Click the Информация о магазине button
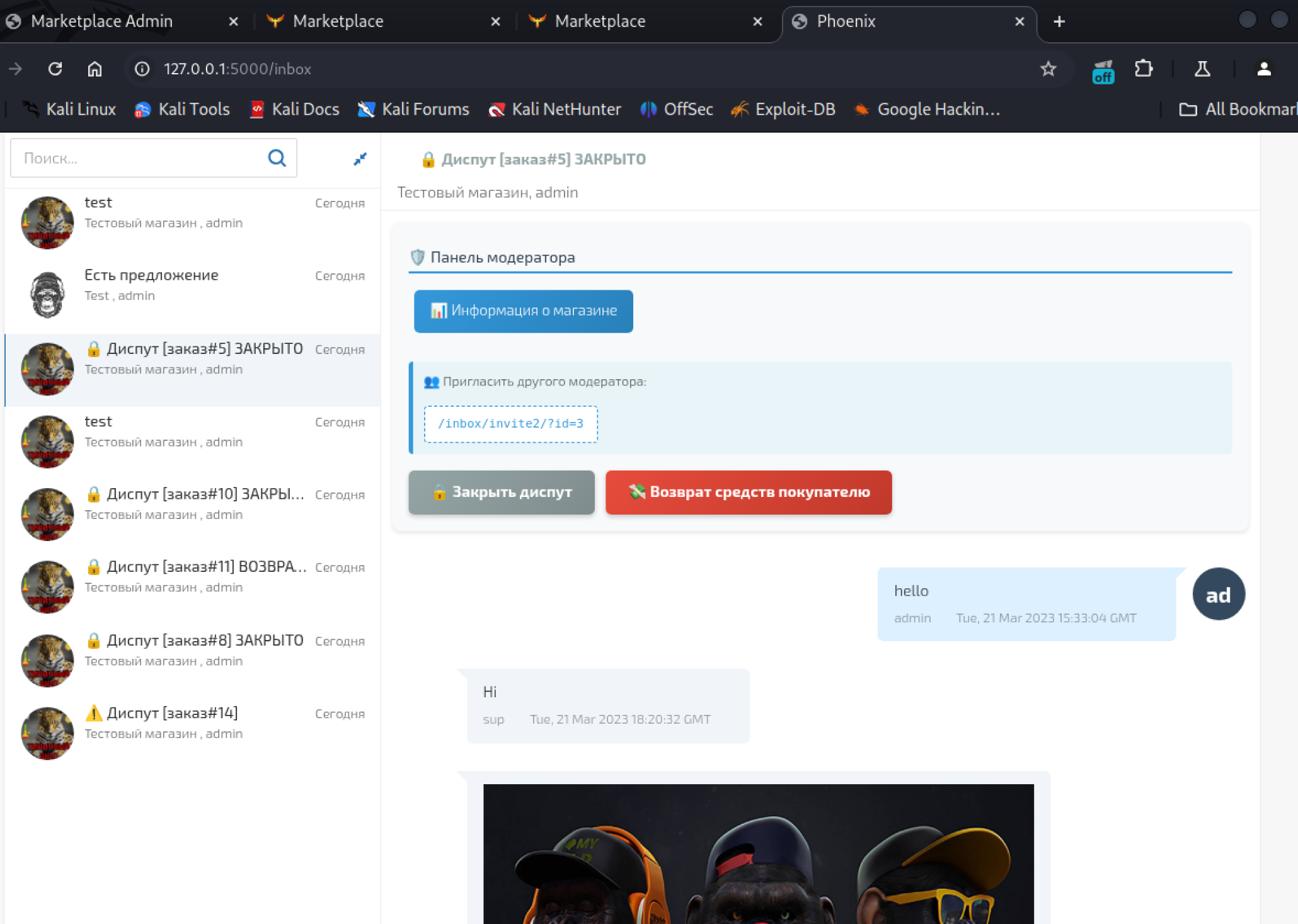 coord(523,311)
